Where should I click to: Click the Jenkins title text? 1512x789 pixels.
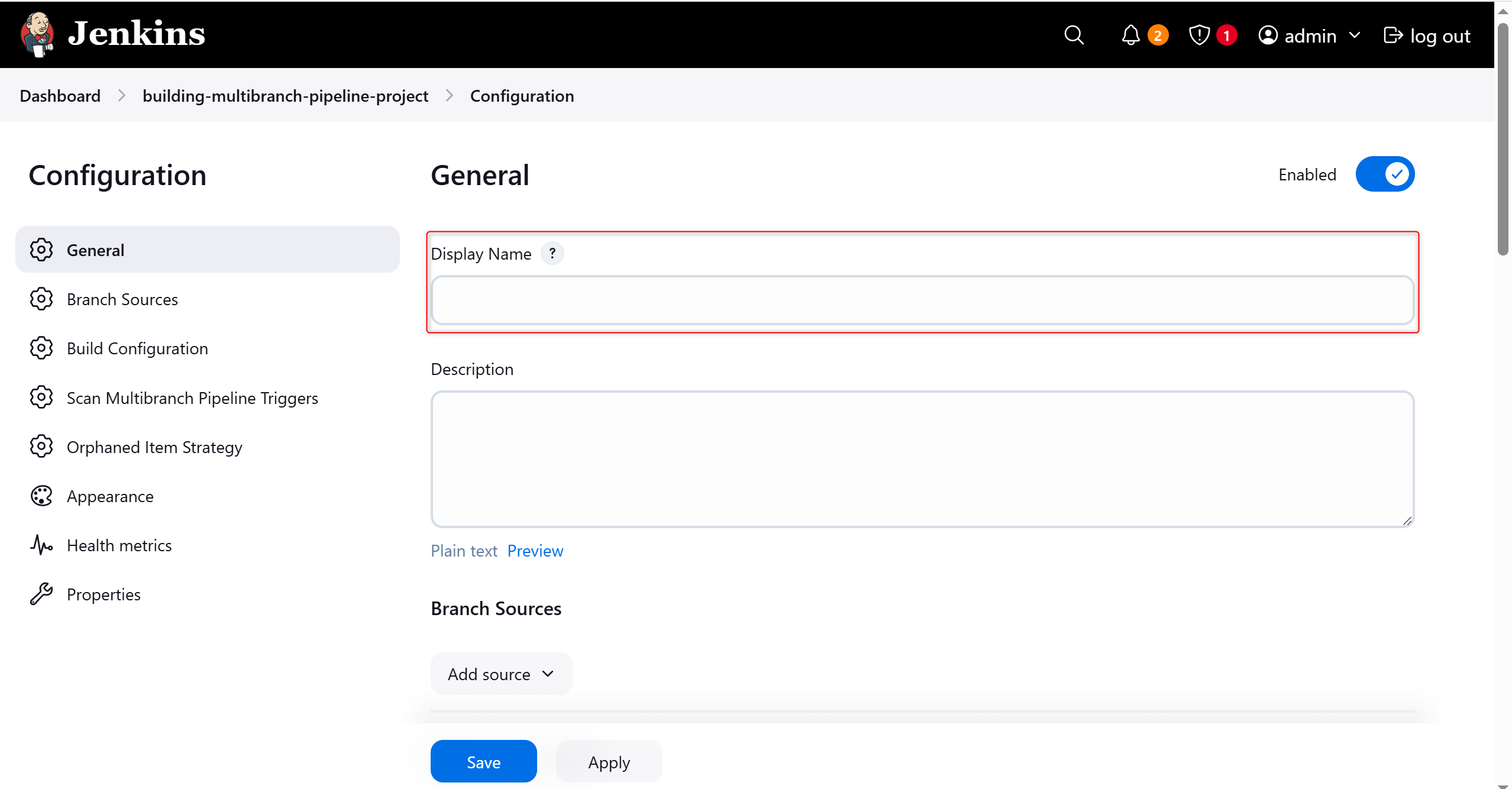[136, 34]
